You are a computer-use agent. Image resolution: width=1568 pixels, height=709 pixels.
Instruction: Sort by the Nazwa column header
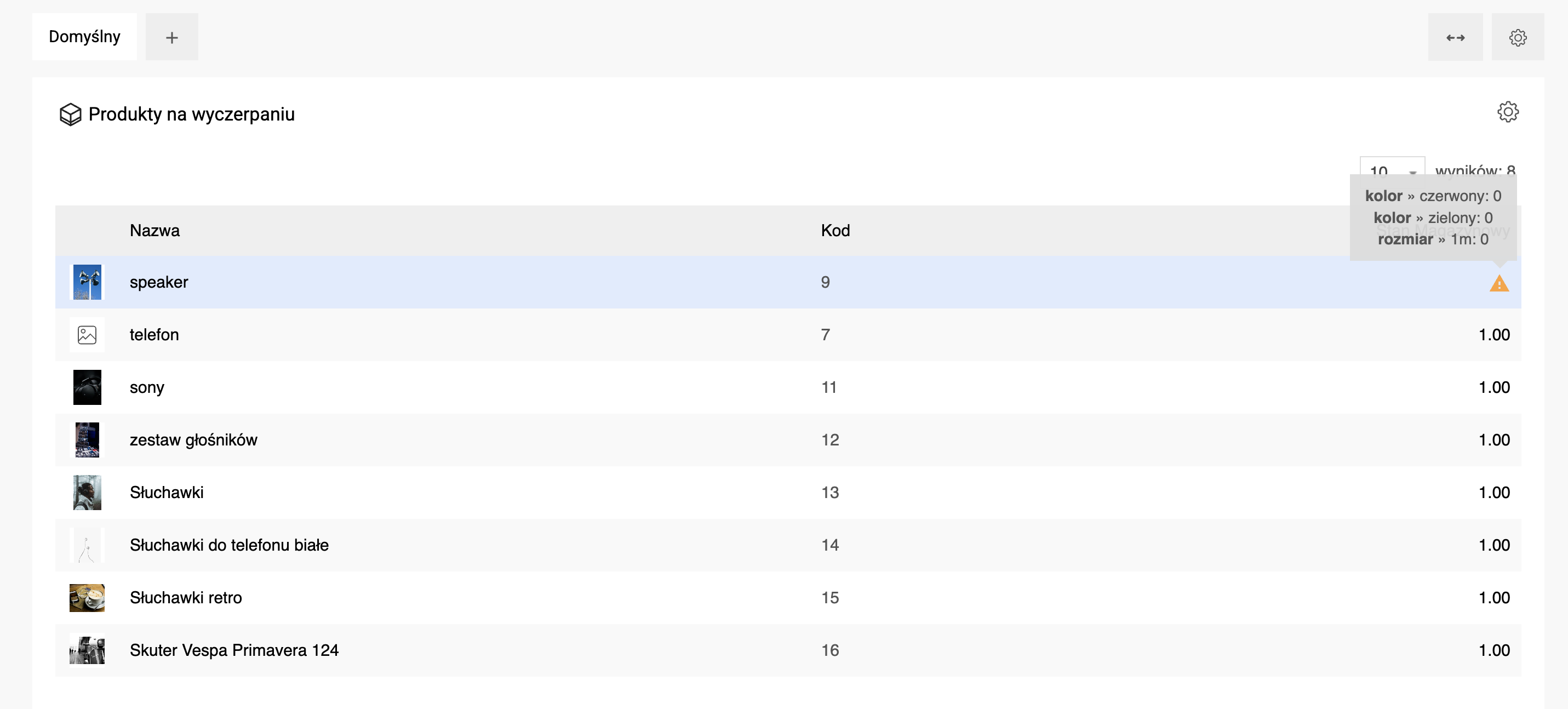click(154, 231)
